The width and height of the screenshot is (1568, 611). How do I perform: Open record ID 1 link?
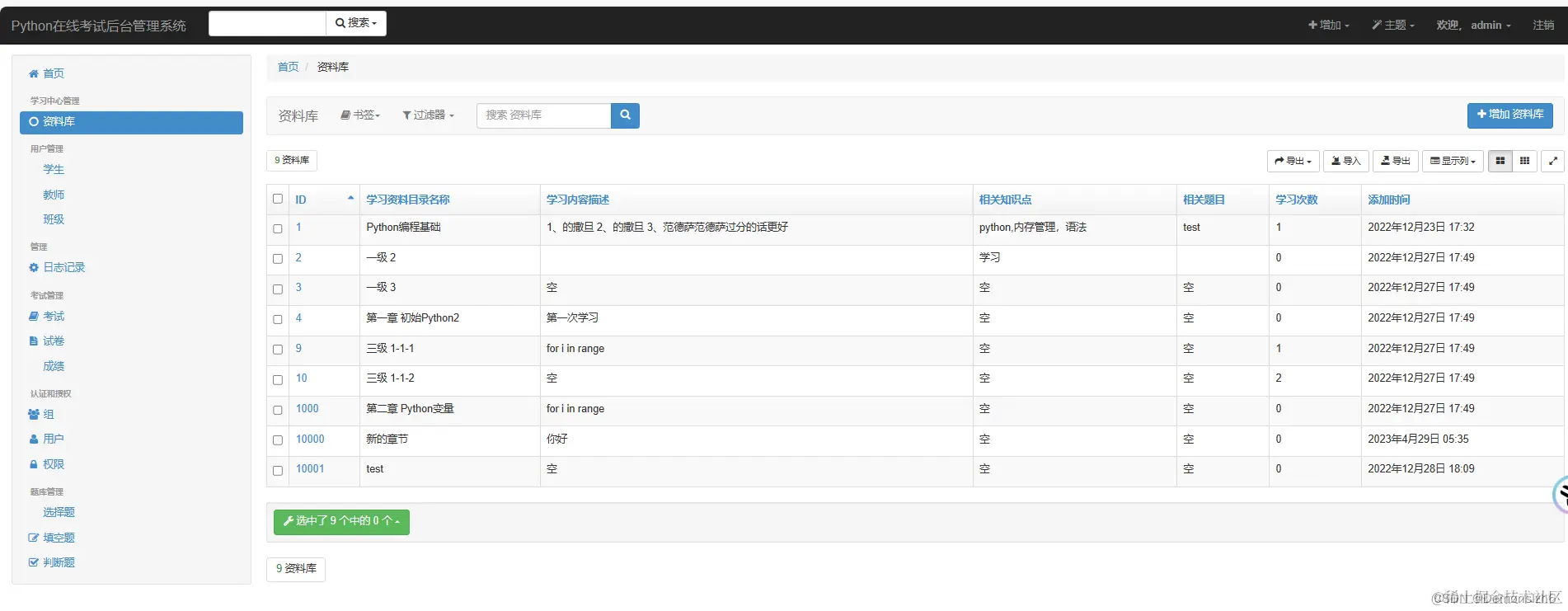click(x=298, y=228)
